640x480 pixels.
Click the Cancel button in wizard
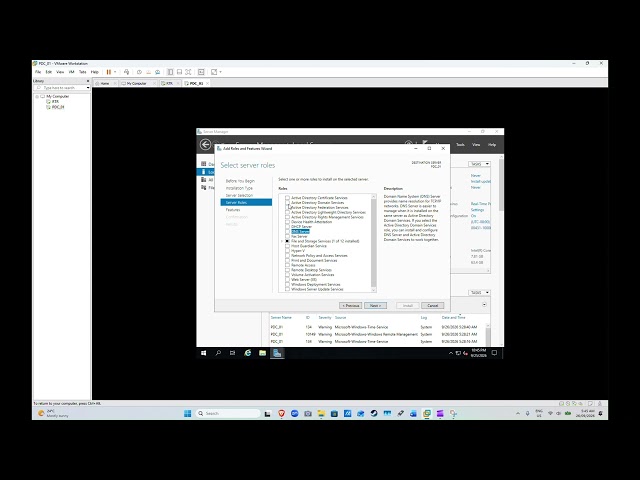432,306
